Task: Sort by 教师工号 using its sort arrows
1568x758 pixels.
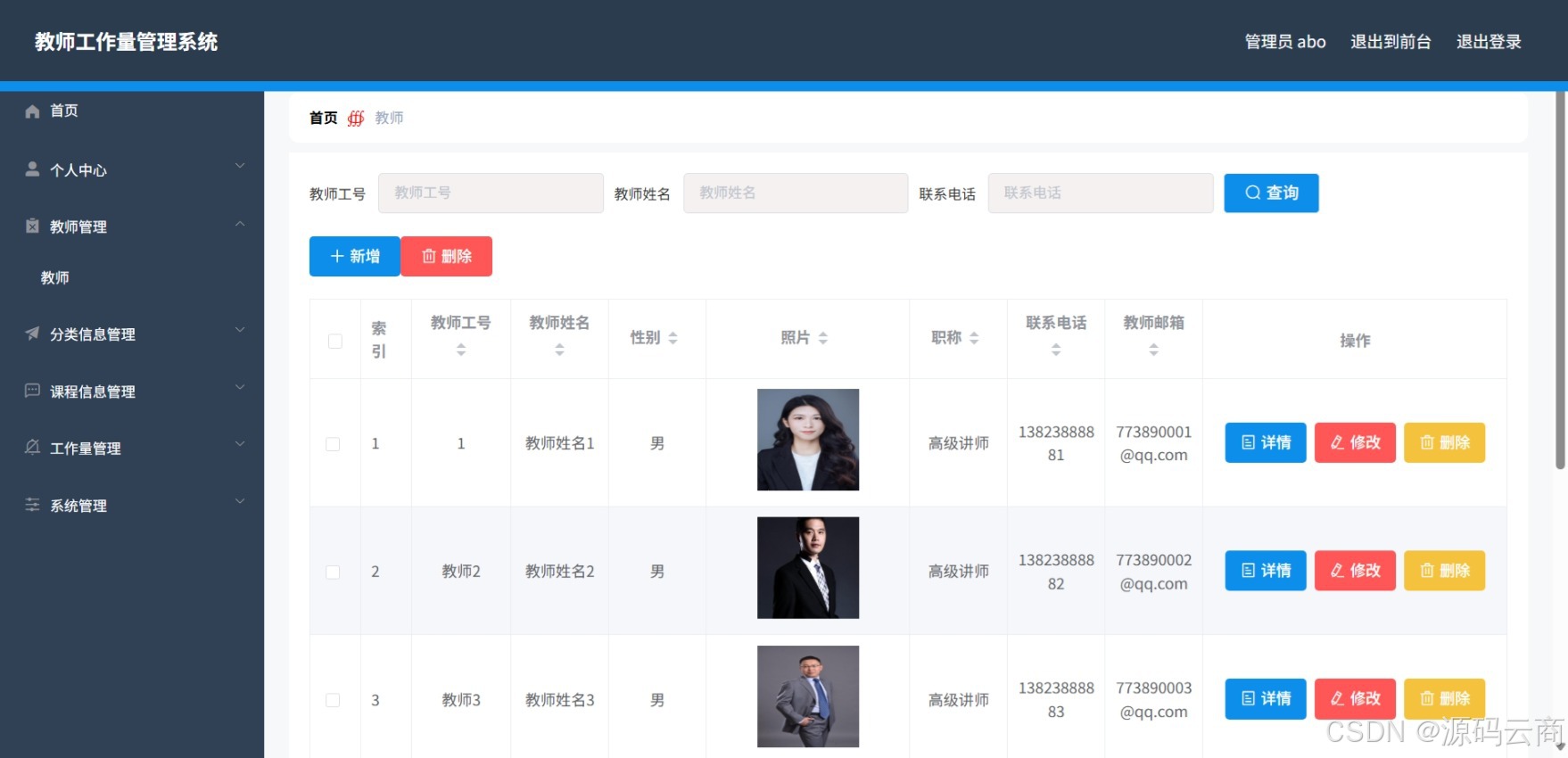Action: point(461,350)
